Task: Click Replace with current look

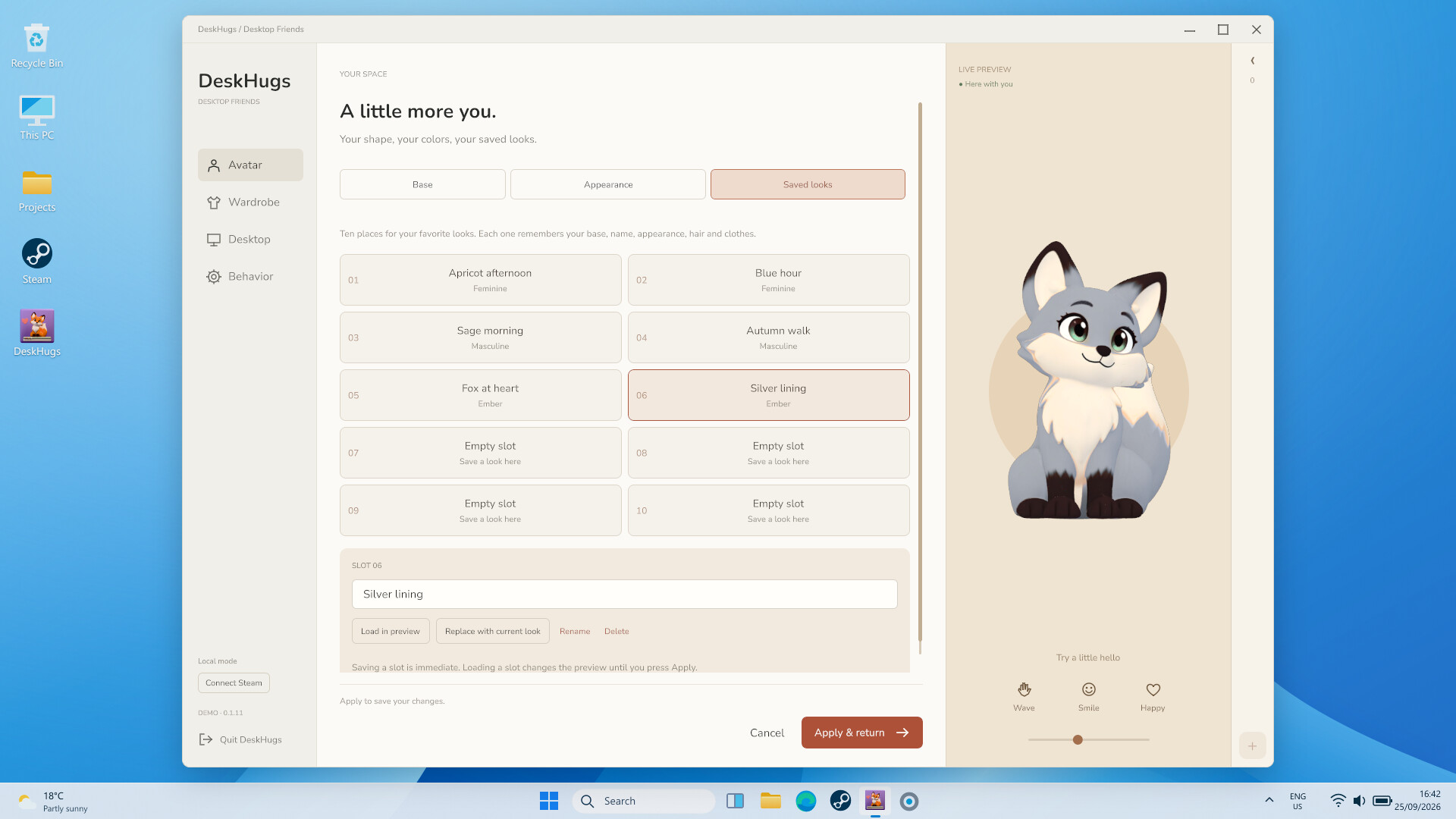Action: [x=493, y=631]
